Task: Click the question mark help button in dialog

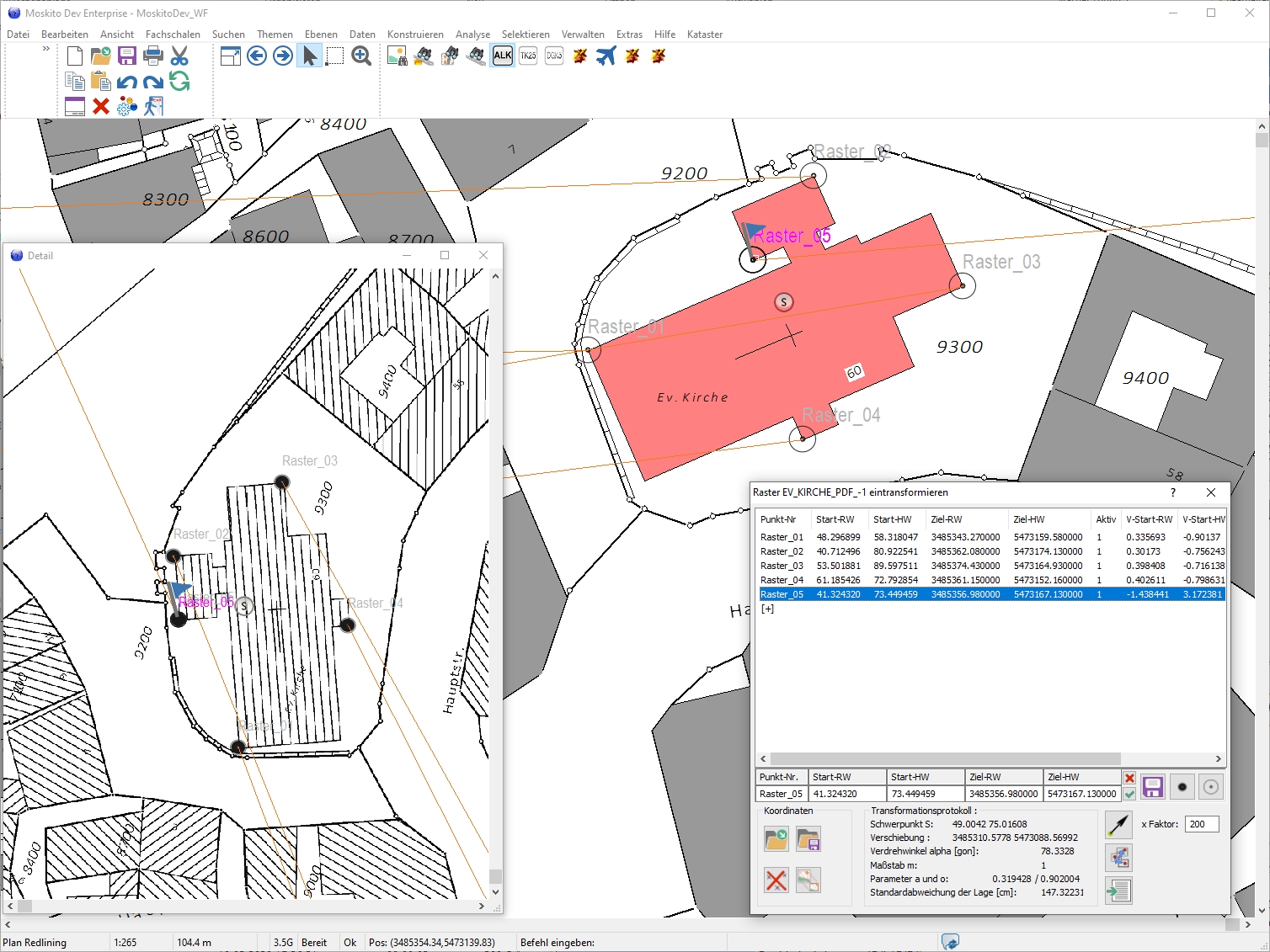Action: [x=1172, y=492]
